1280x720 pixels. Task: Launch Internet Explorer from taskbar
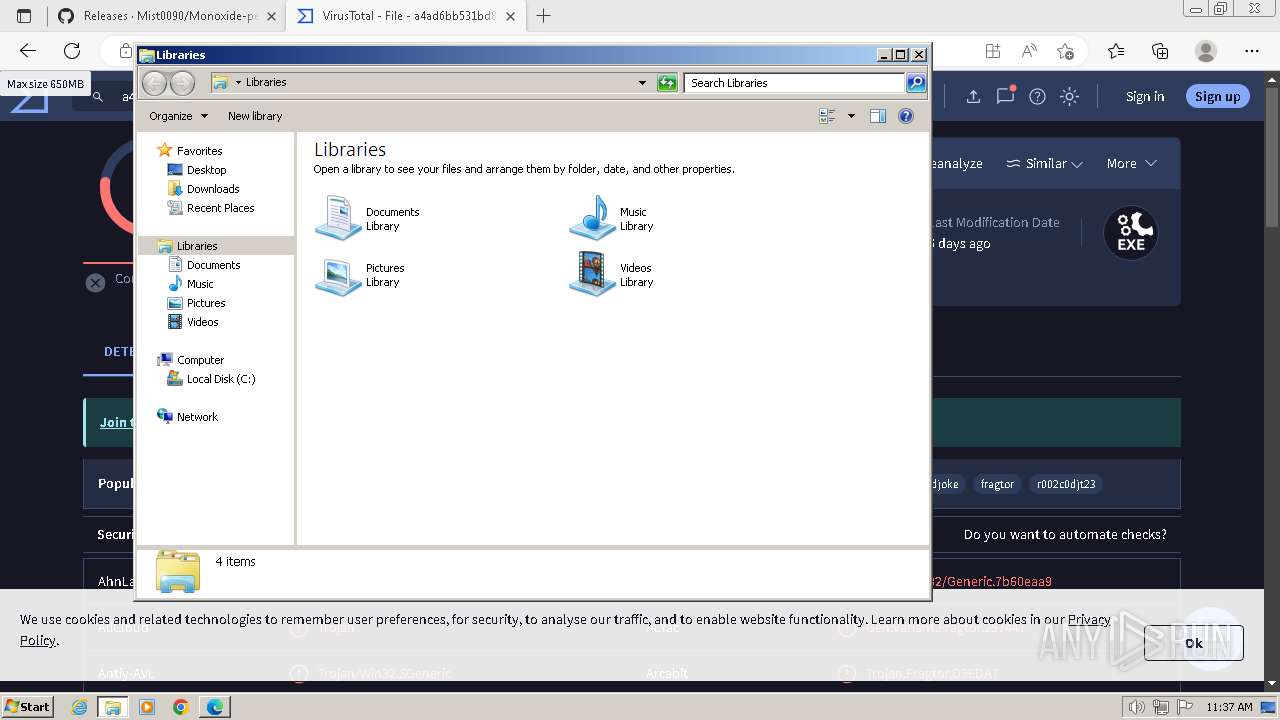point(79,707)
